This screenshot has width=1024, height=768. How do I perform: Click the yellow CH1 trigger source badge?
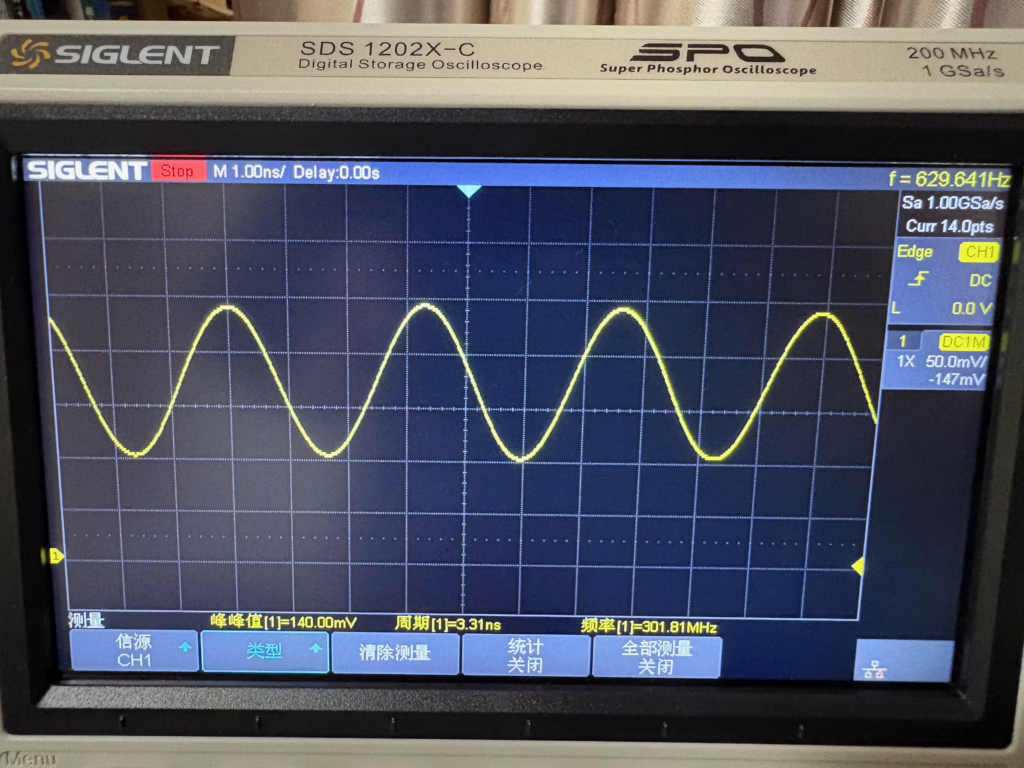(978, 252)
